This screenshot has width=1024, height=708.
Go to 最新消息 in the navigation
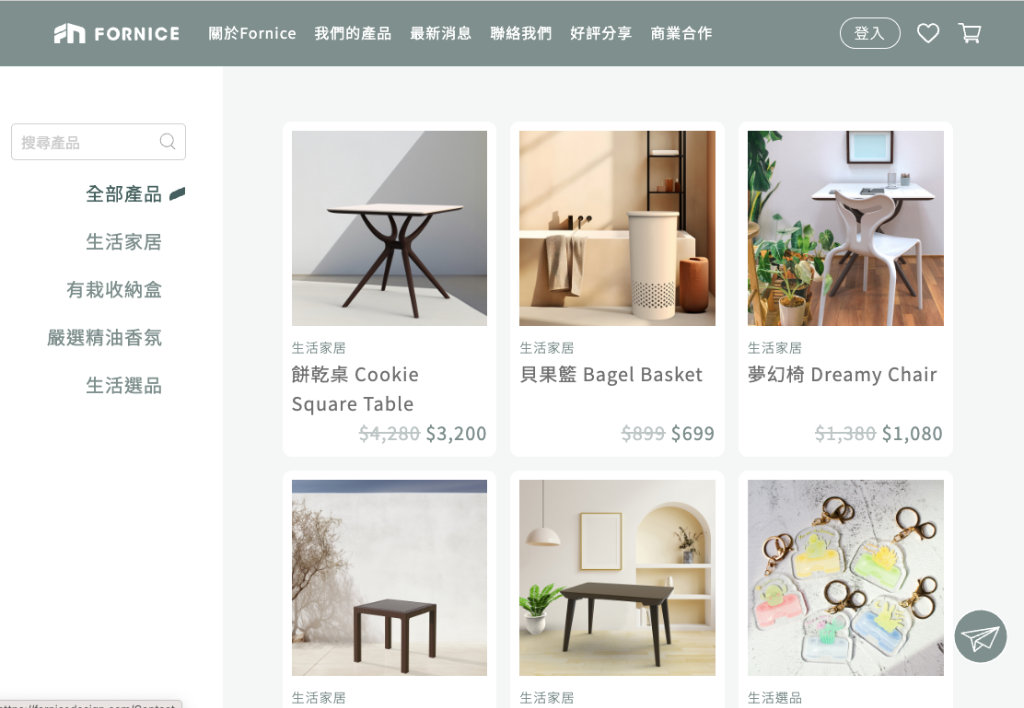441,33
